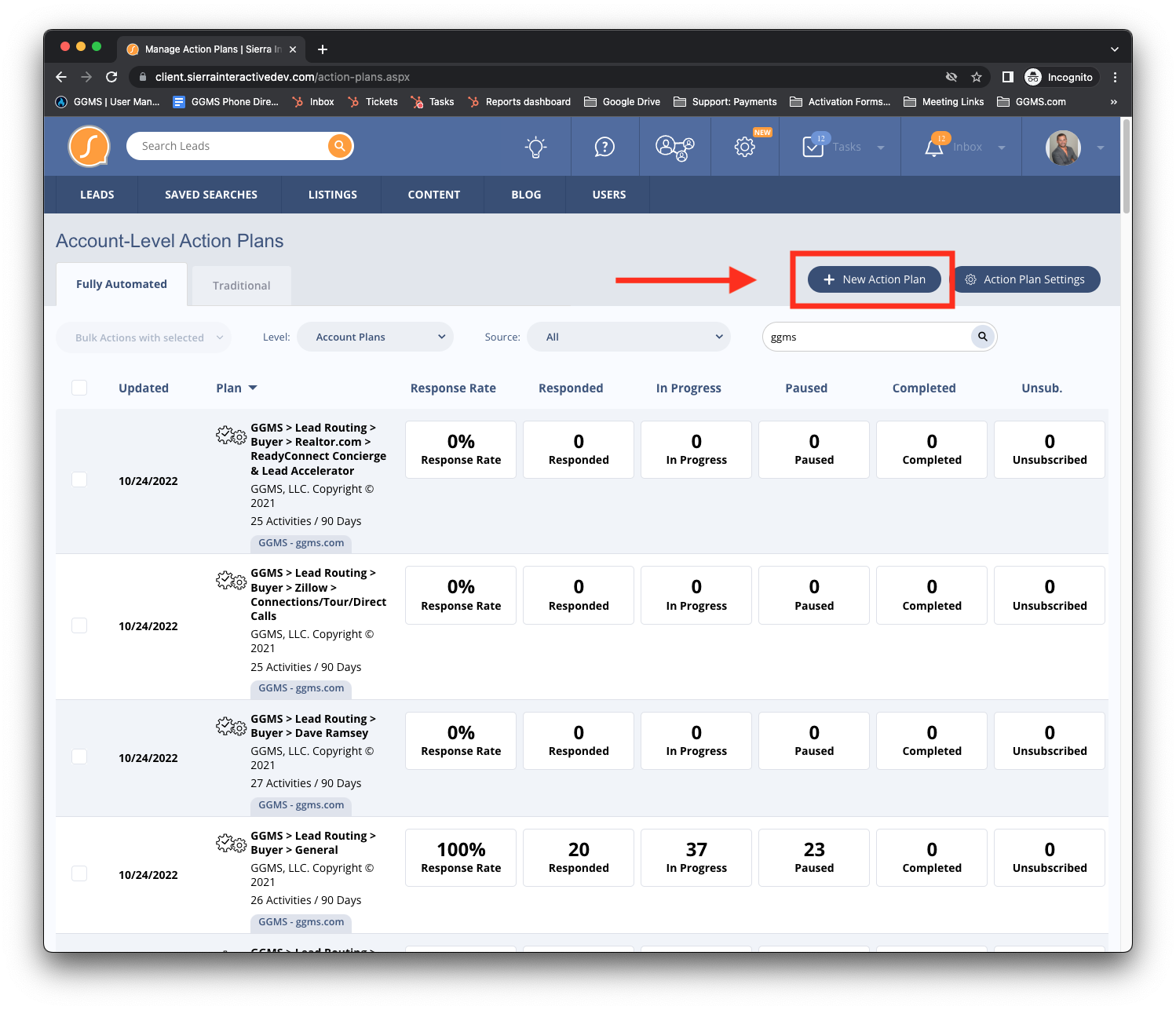Click the search magnifier next to ggms

(982, 337)
